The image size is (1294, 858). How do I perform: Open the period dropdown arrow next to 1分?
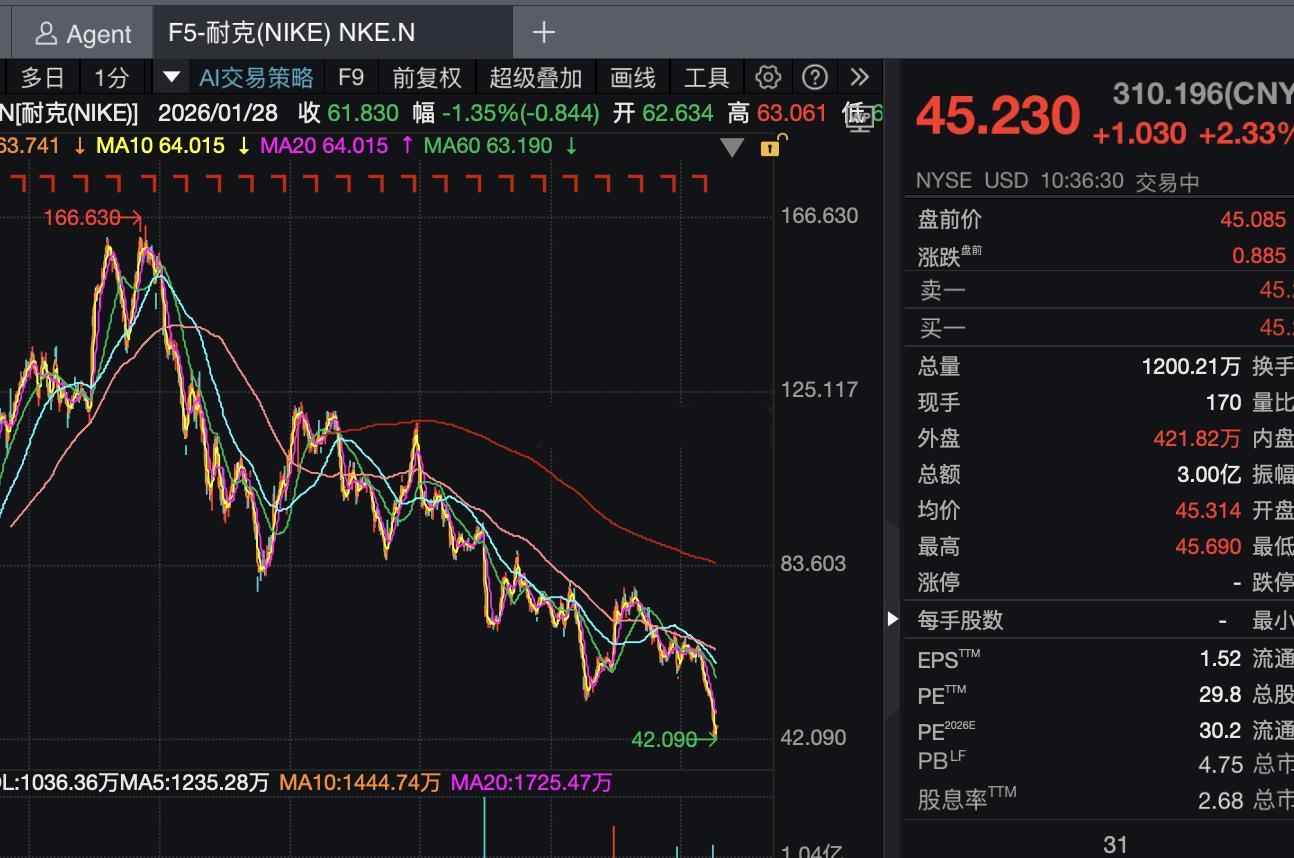point(171,77)
